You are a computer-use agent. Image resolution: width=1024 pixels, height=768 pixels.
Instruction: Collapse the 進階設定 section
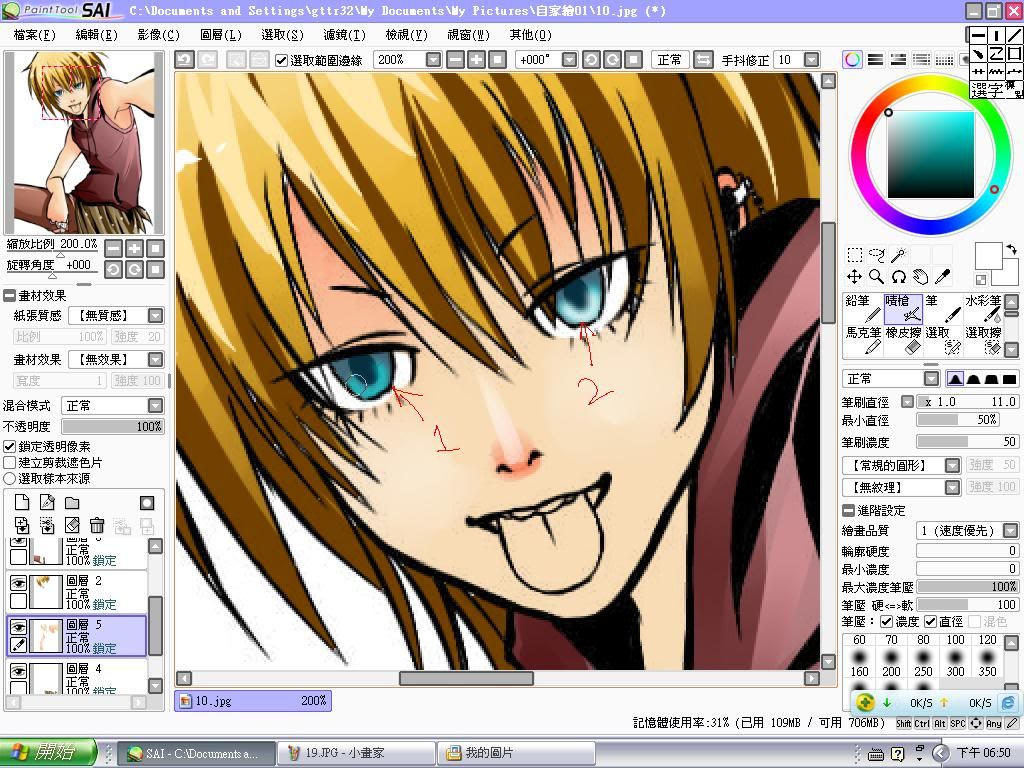(x=848, y=510)
